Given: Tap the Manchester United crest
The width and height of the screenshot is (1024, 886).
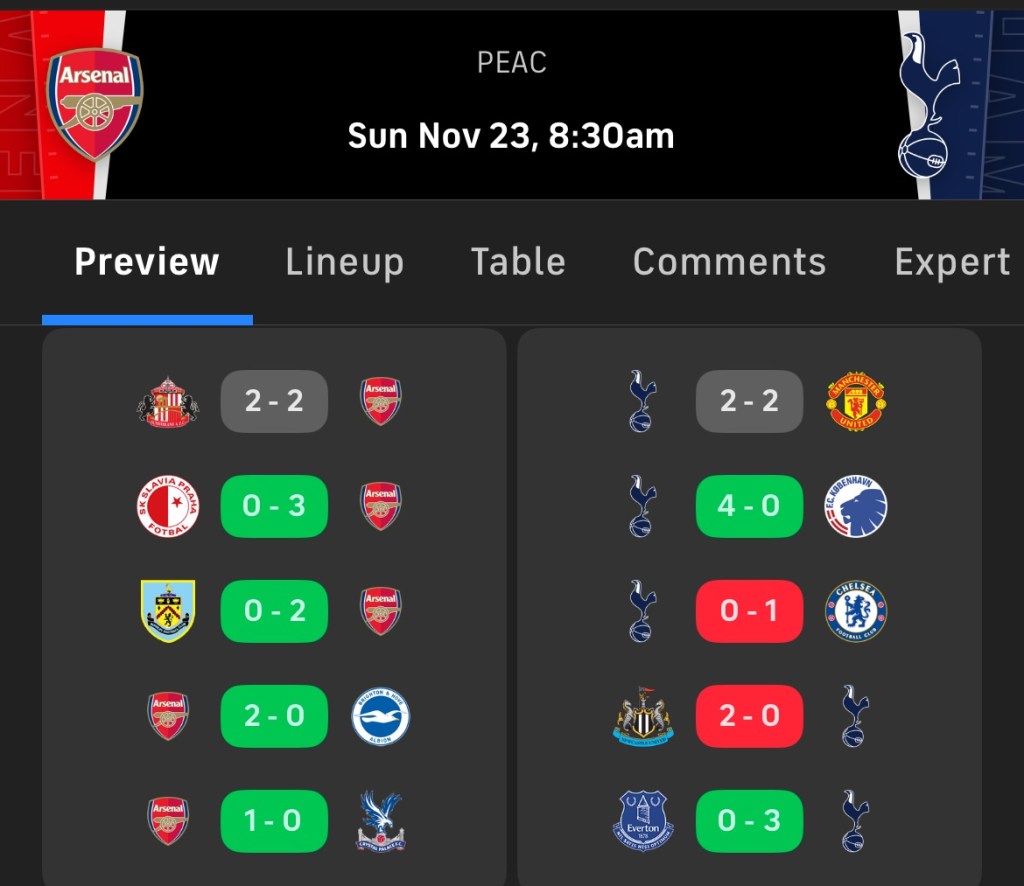Looking at the screenshot, I should pos(855,402).
